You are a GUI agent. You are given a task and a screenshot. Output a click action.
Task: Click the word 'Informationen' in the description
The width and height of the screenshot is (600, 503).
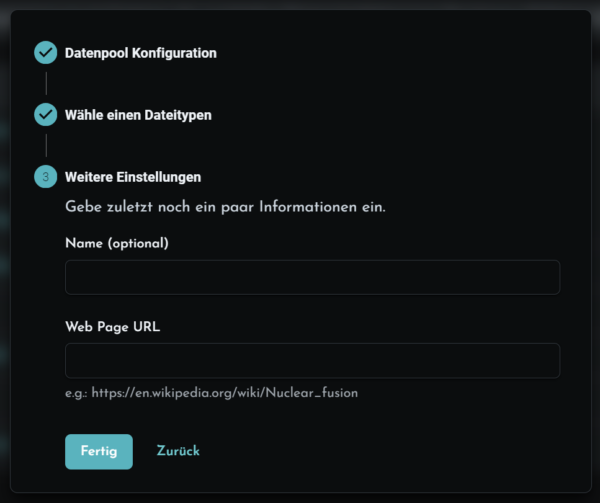point(308,207)
